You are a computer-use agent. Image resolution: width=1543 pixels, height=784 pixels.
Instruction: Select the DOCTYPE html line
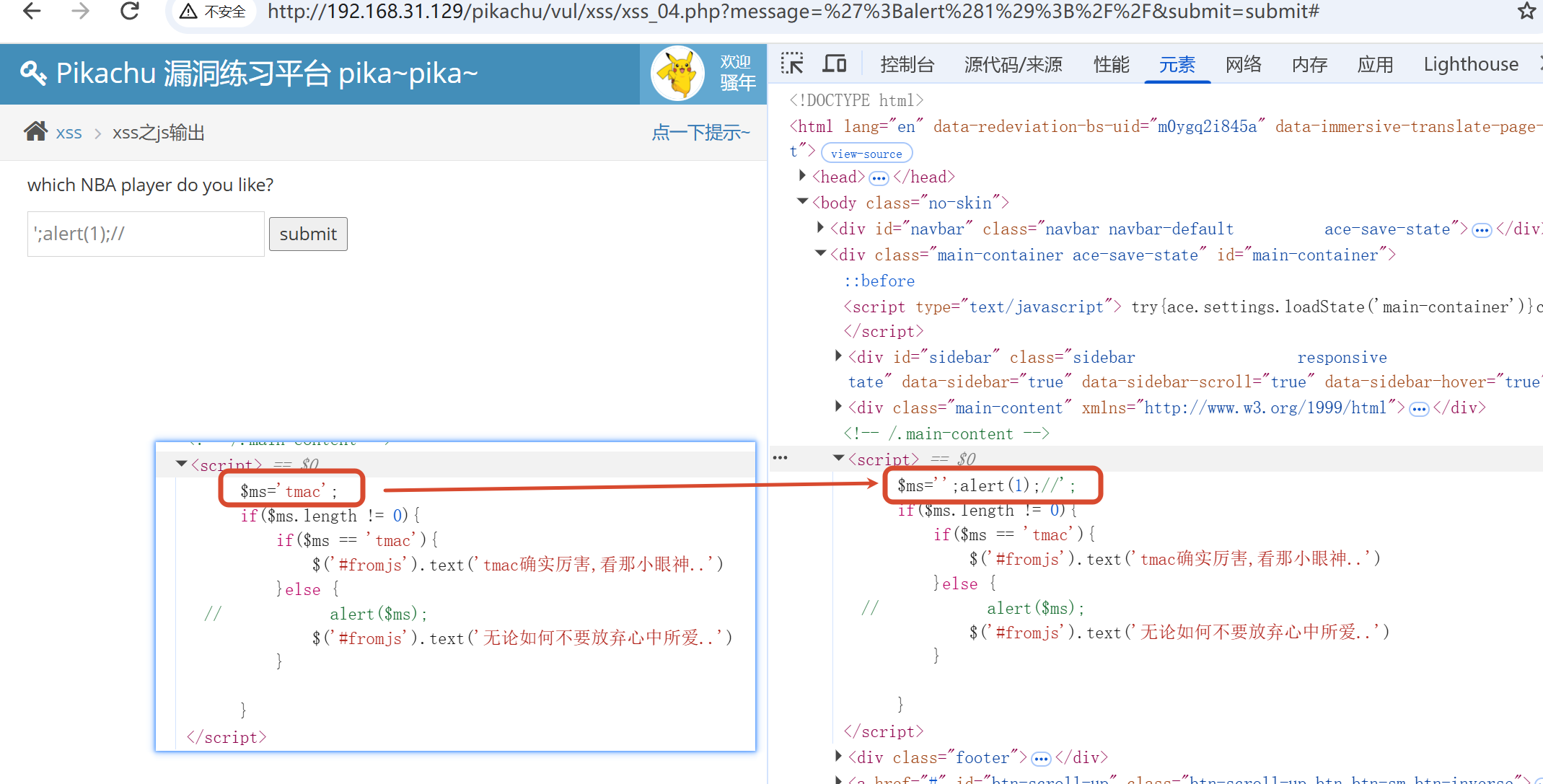(856, 100)
